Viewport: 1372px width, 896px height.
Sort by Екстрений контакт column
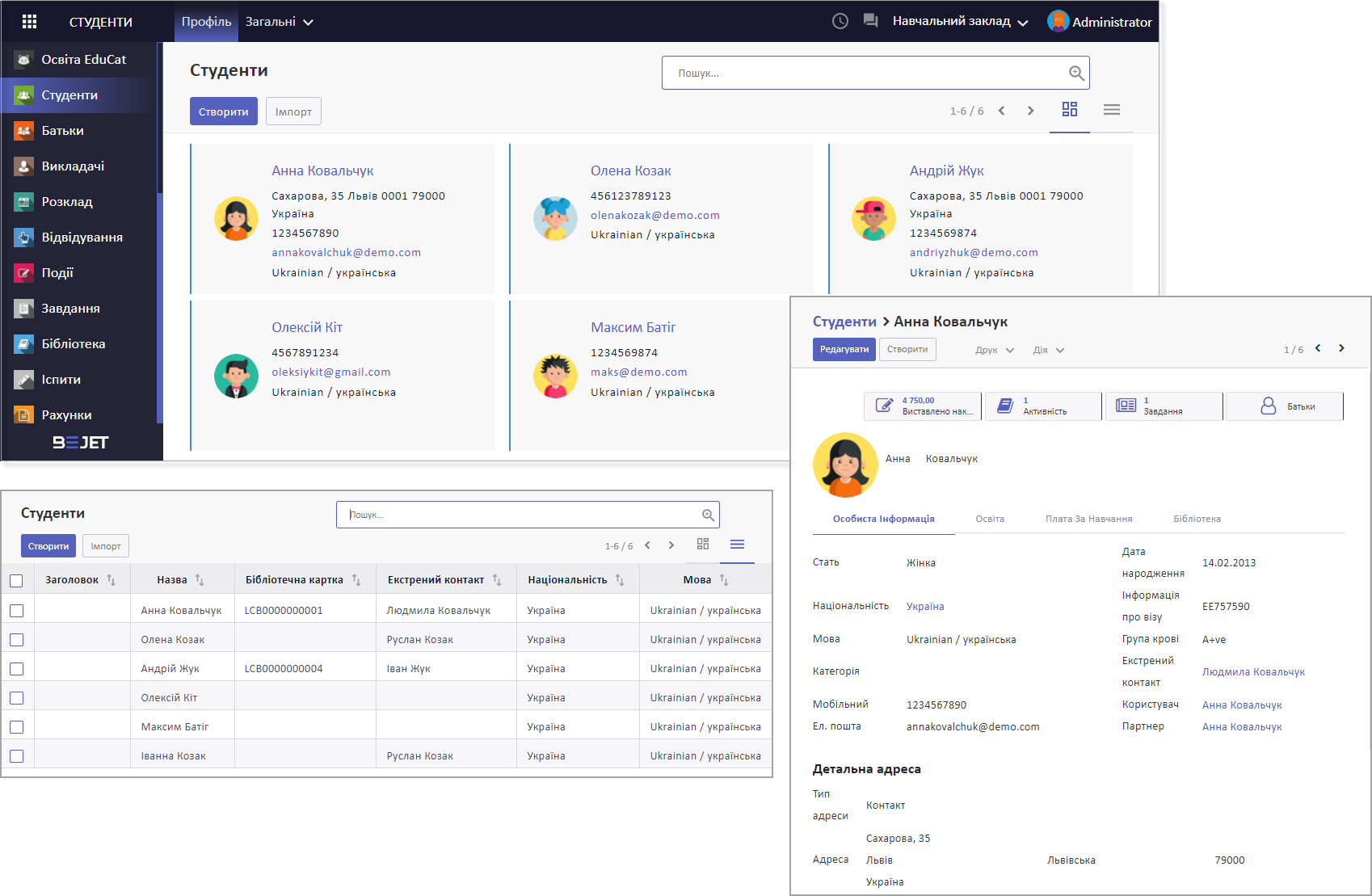(x=445, y=580)
